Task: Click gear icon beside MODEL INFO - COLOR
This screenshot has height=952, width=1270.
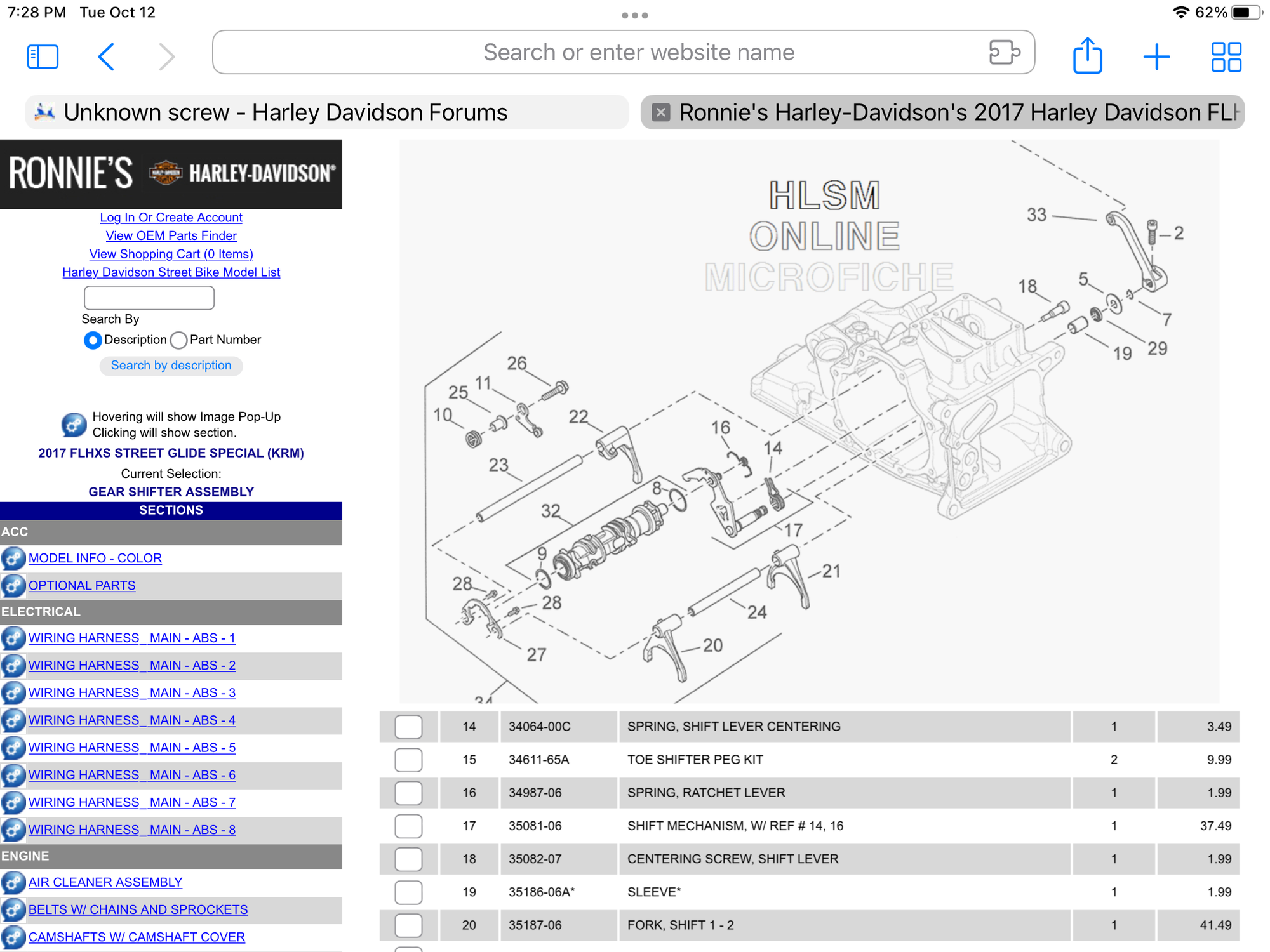Action: pyautogui.click(x=13, y=559)
